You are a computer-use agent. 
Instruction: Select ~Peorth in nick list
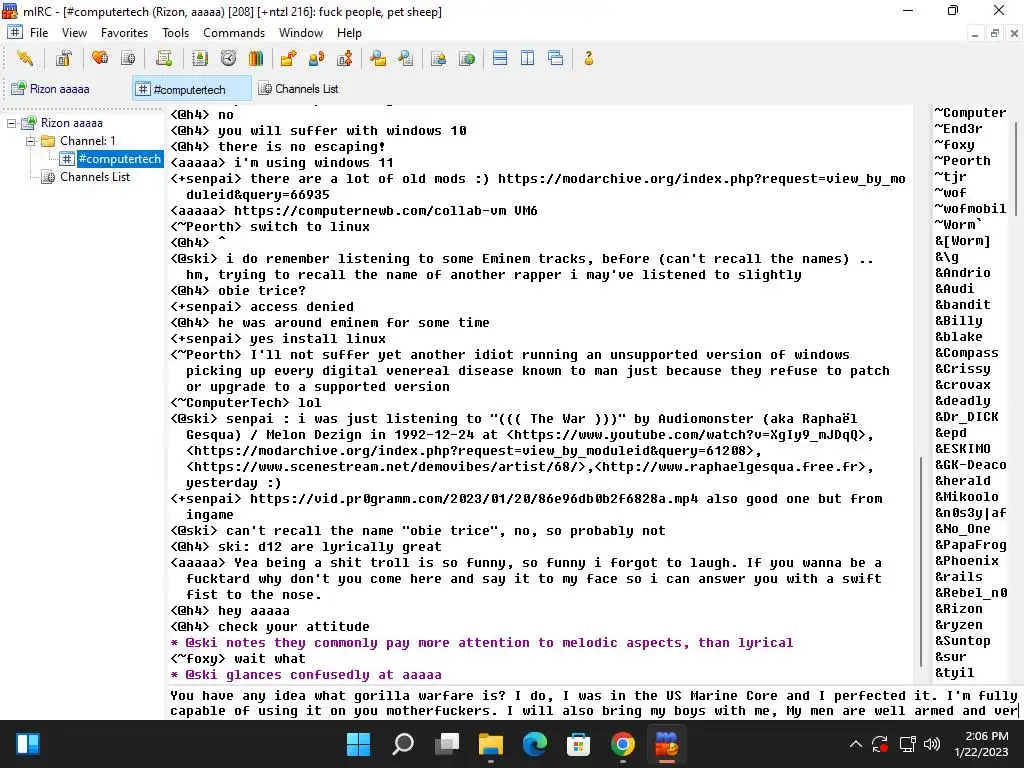coord(963,161)
